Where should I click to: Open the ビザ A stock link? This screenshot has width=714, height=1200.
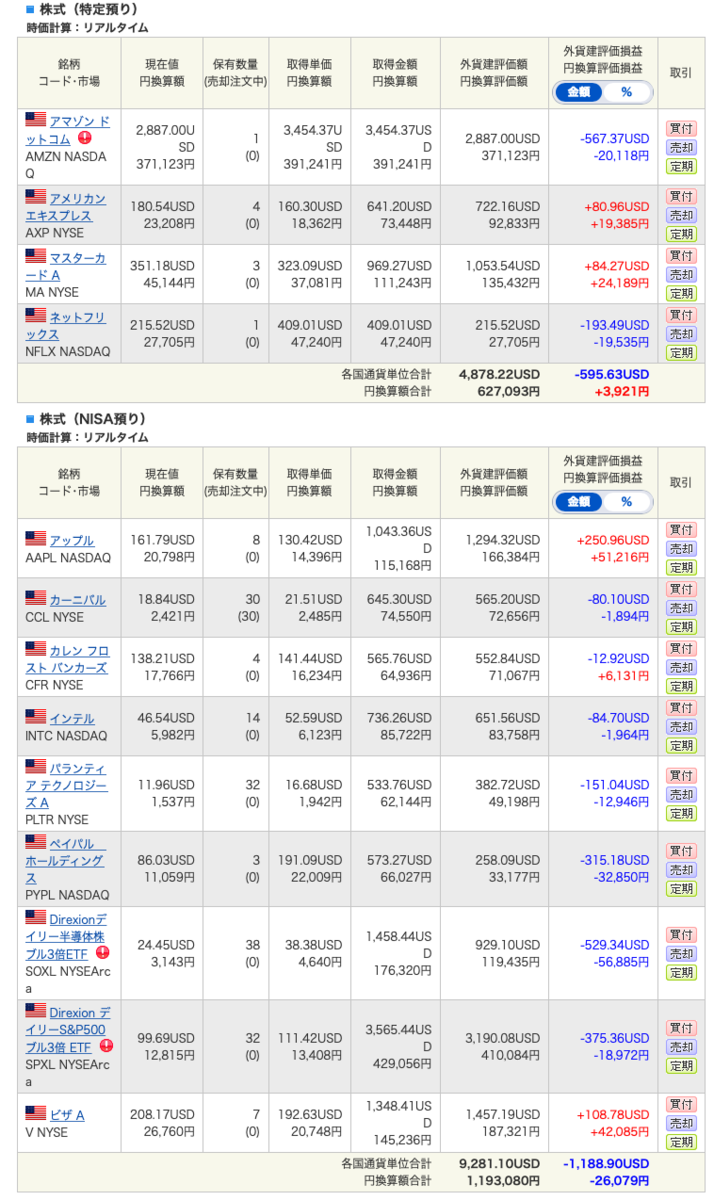coord(67,1114)
